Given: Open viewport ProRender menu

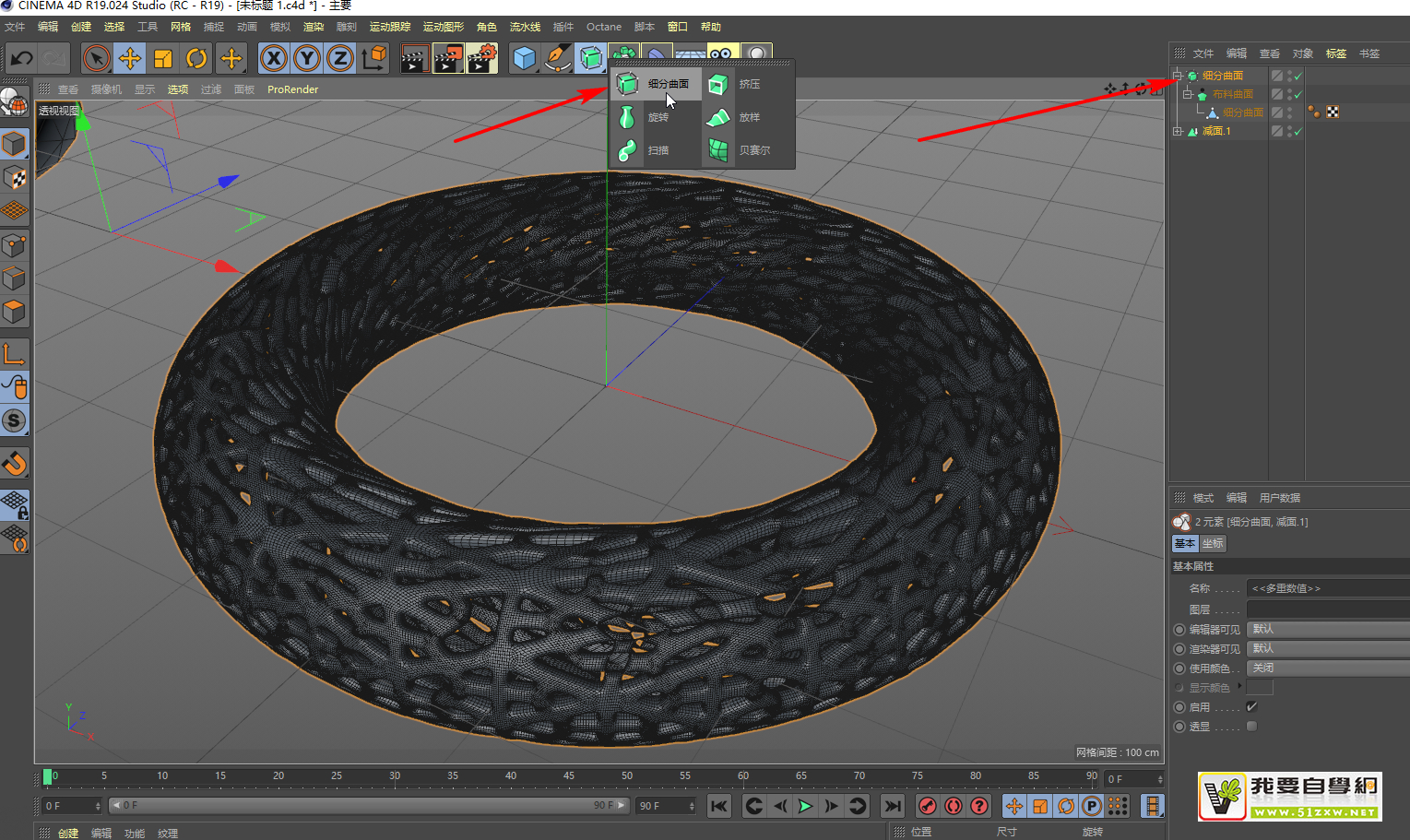Looking at the screenshot, I should pyautogui.click(x=292, y=89).
